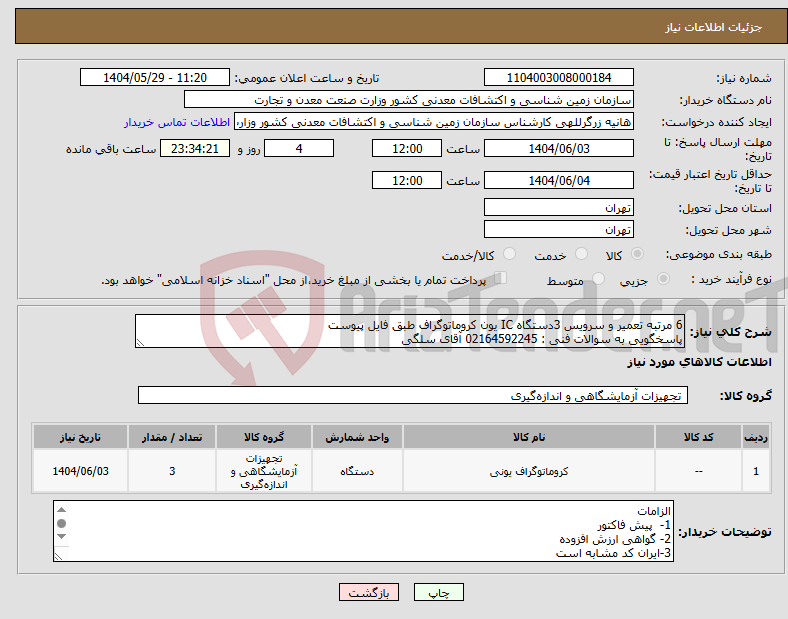Click the نام دستگاه خریدار field

(x=409, y=99)
